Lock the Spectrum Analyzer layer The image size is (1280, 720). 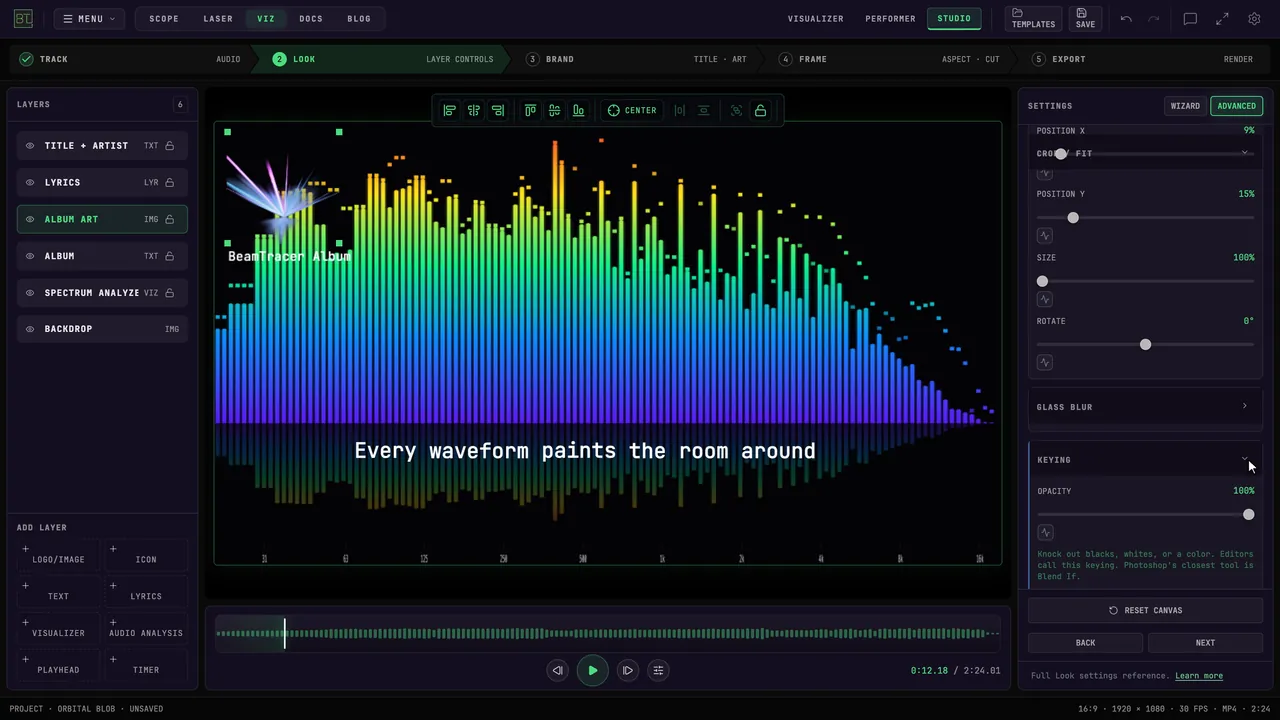[170, 293]
